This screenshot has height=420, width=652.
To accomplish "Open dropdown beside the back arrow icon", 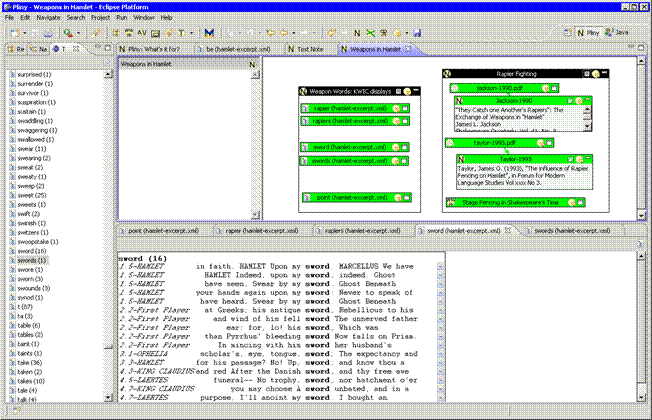I will (x=294, y=33).
